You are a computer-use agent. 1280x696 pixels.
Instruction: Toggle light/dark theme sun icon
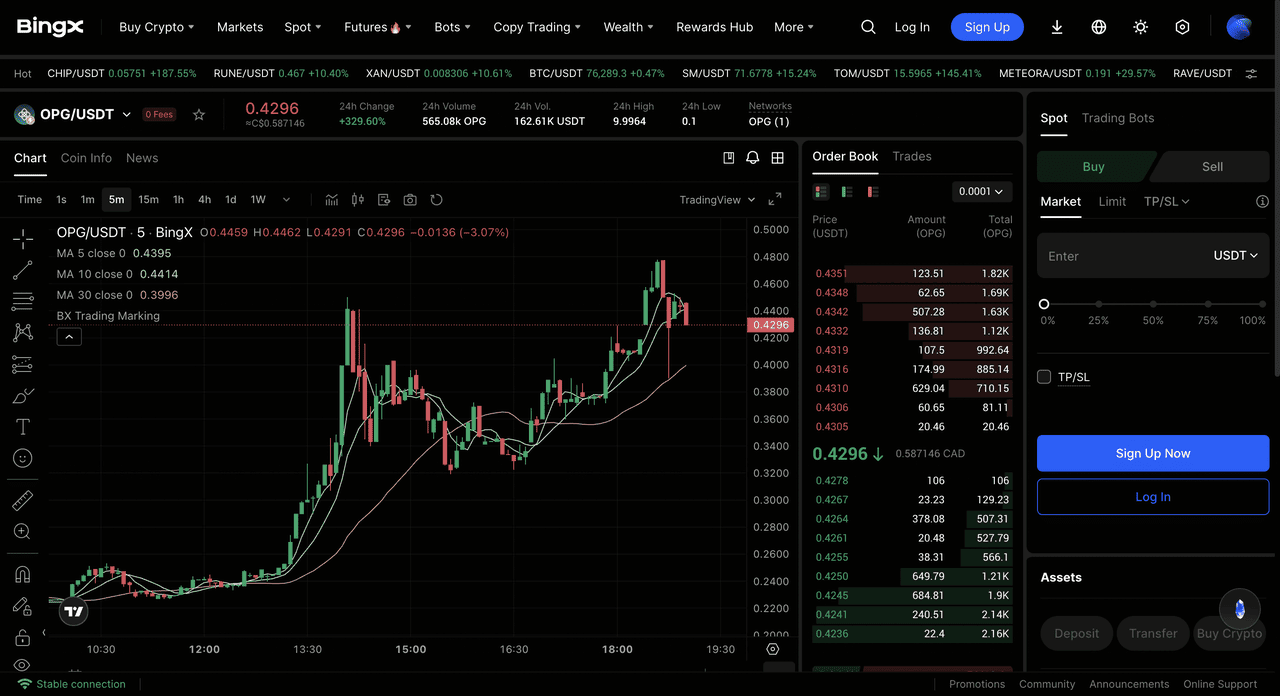click(1140, 27)
